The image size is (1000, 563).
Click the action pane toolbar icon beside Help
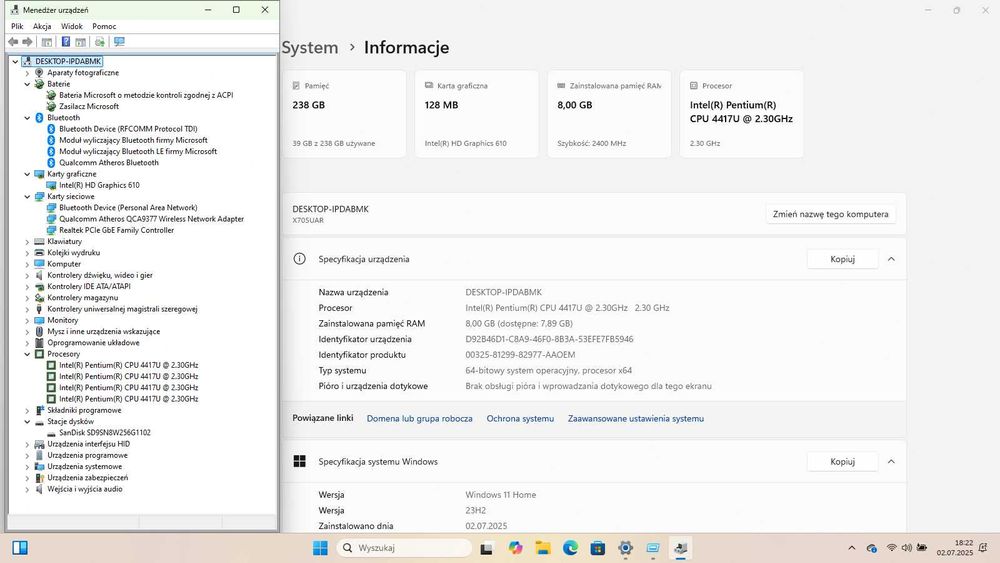[x=80, y=41]
